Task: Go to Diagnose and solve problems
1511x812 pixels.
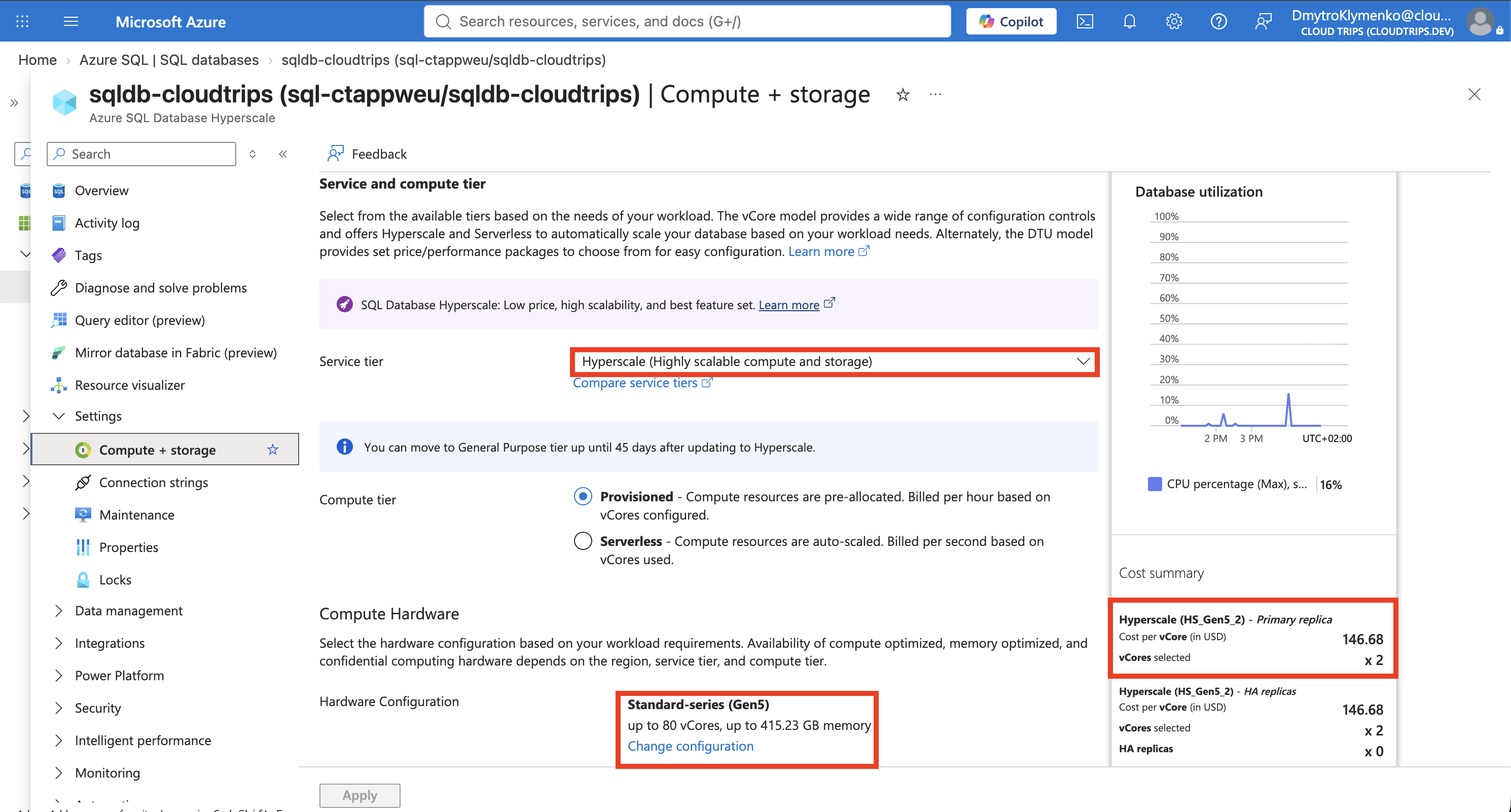Action: click(161, 288)
